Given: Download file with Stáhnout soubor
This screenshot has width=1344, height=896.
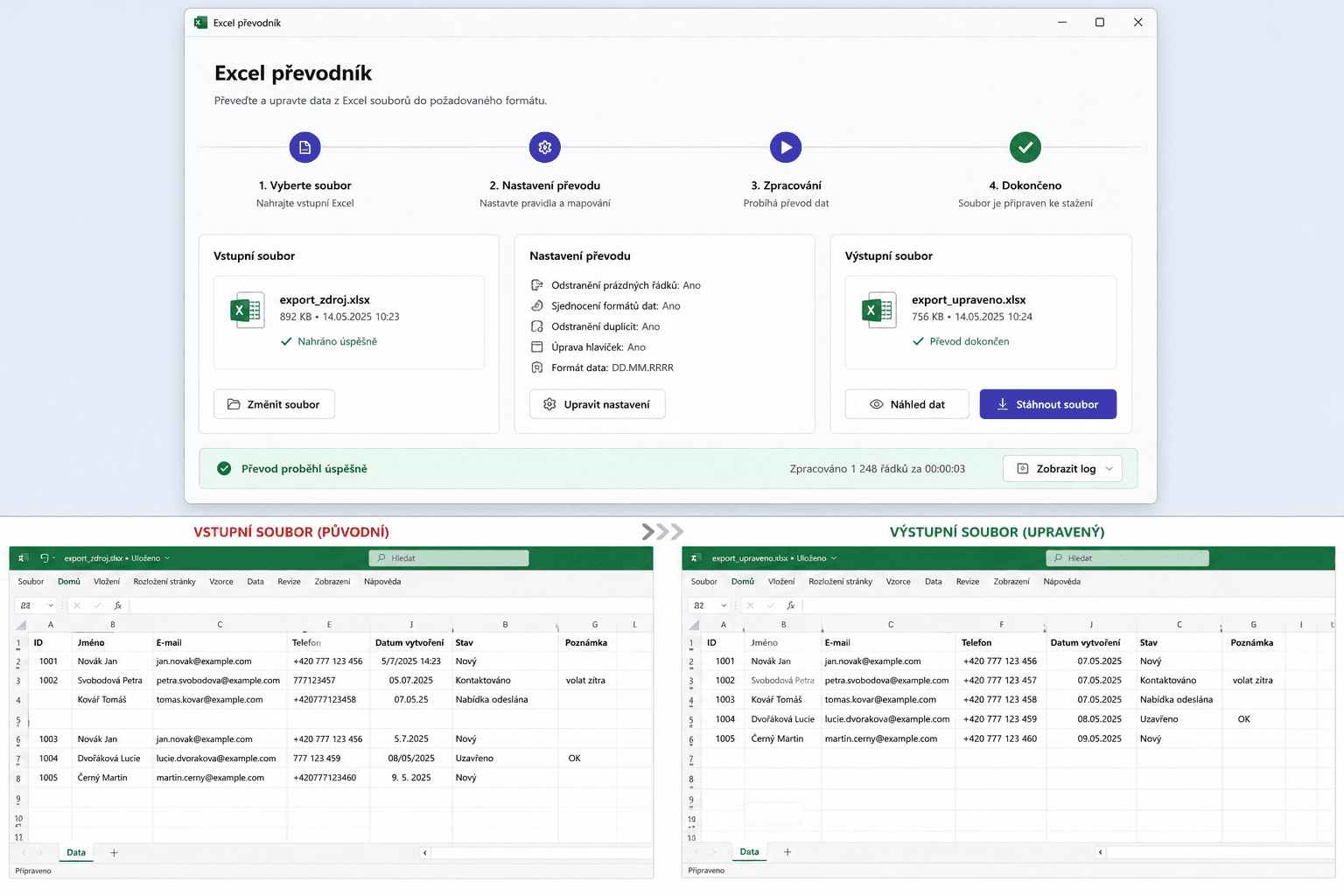Looking at the screenshot, I should [x=1047, y=404].
